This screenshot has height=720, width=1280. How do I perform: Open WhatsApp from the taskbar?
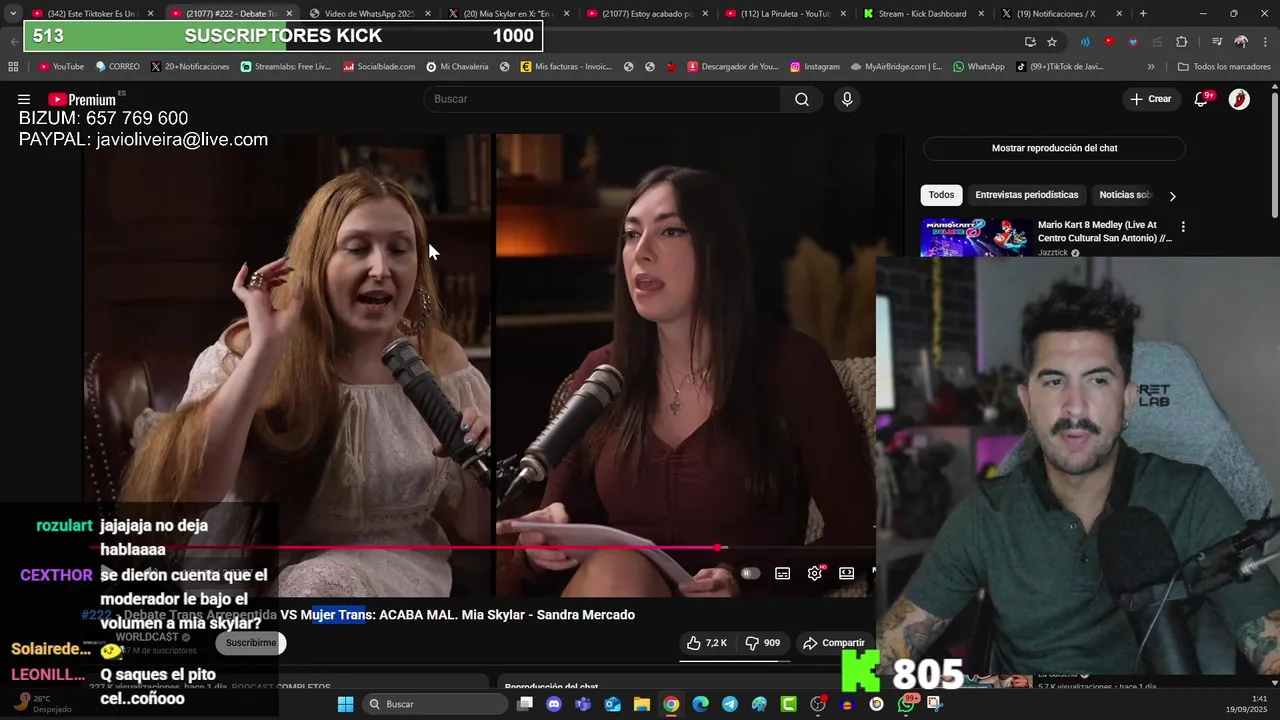pos(906,704)
